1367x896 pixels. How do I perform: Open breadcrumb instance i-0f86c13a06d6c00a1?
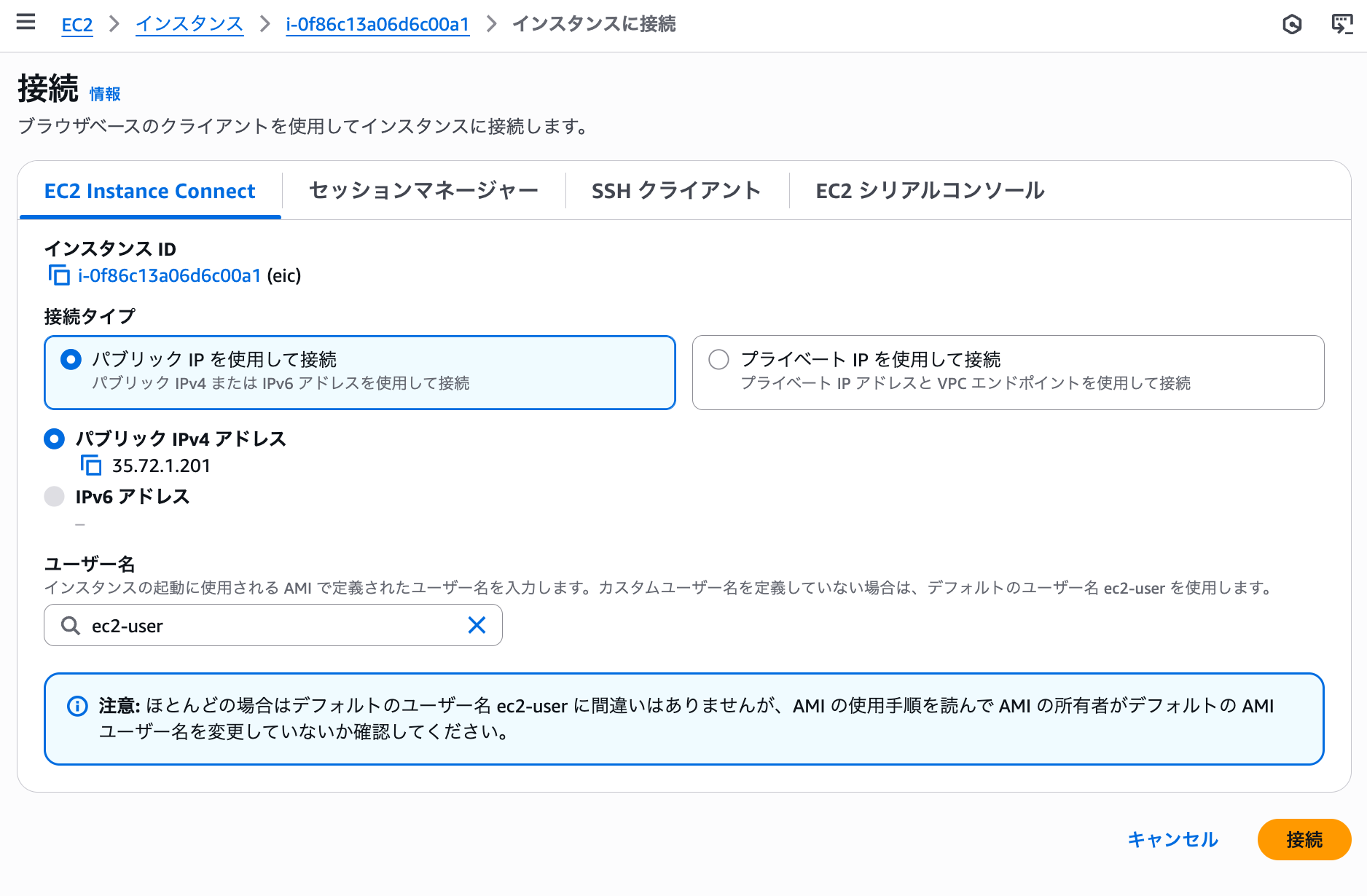(377, 25)
